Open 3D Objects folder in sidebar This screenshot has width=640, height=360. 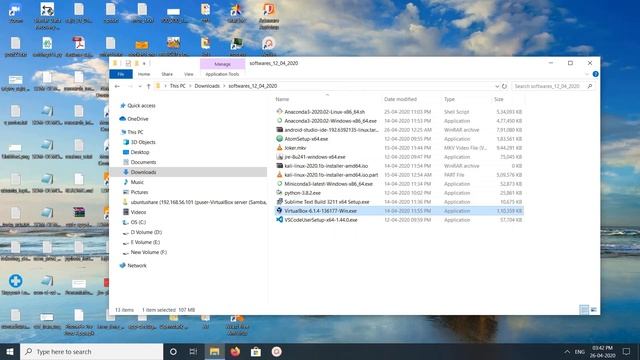143,142
